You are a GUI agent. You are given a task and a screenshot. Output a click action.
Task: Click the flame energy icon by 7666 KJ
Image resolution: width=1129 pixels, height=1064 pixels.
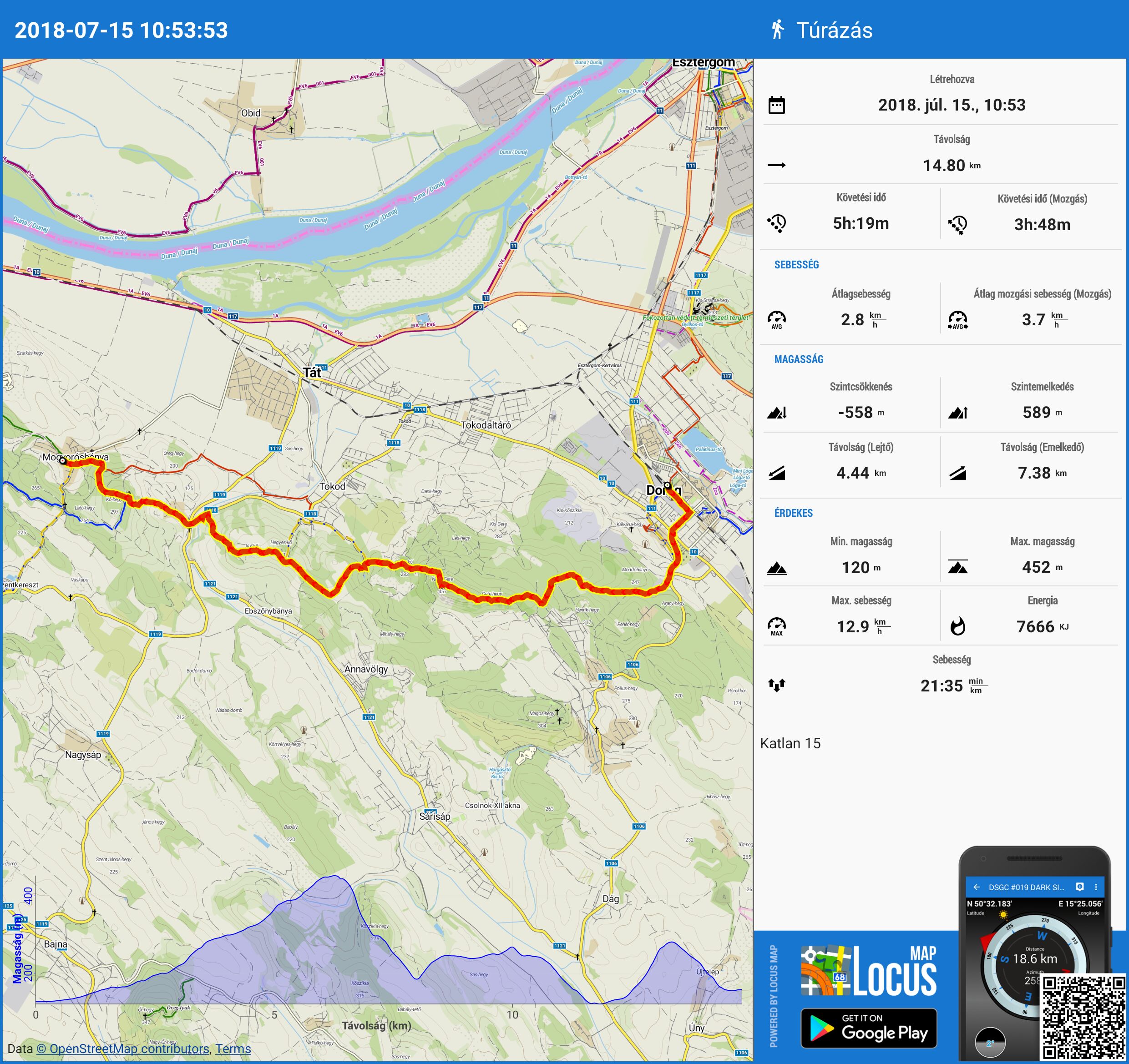(x=957, y=626)
